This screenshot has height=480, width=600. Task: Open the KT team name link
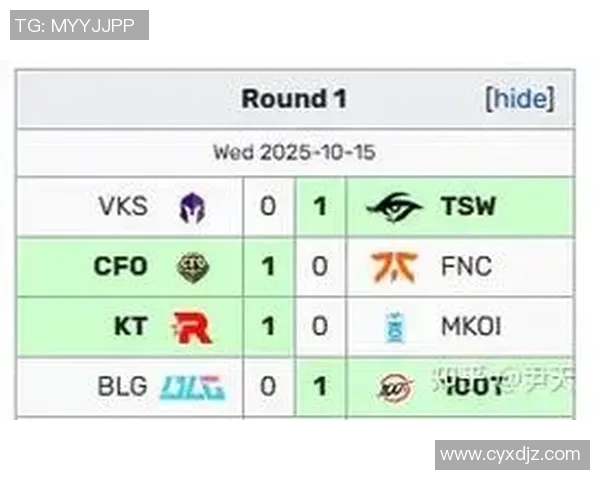pos(131,326)
